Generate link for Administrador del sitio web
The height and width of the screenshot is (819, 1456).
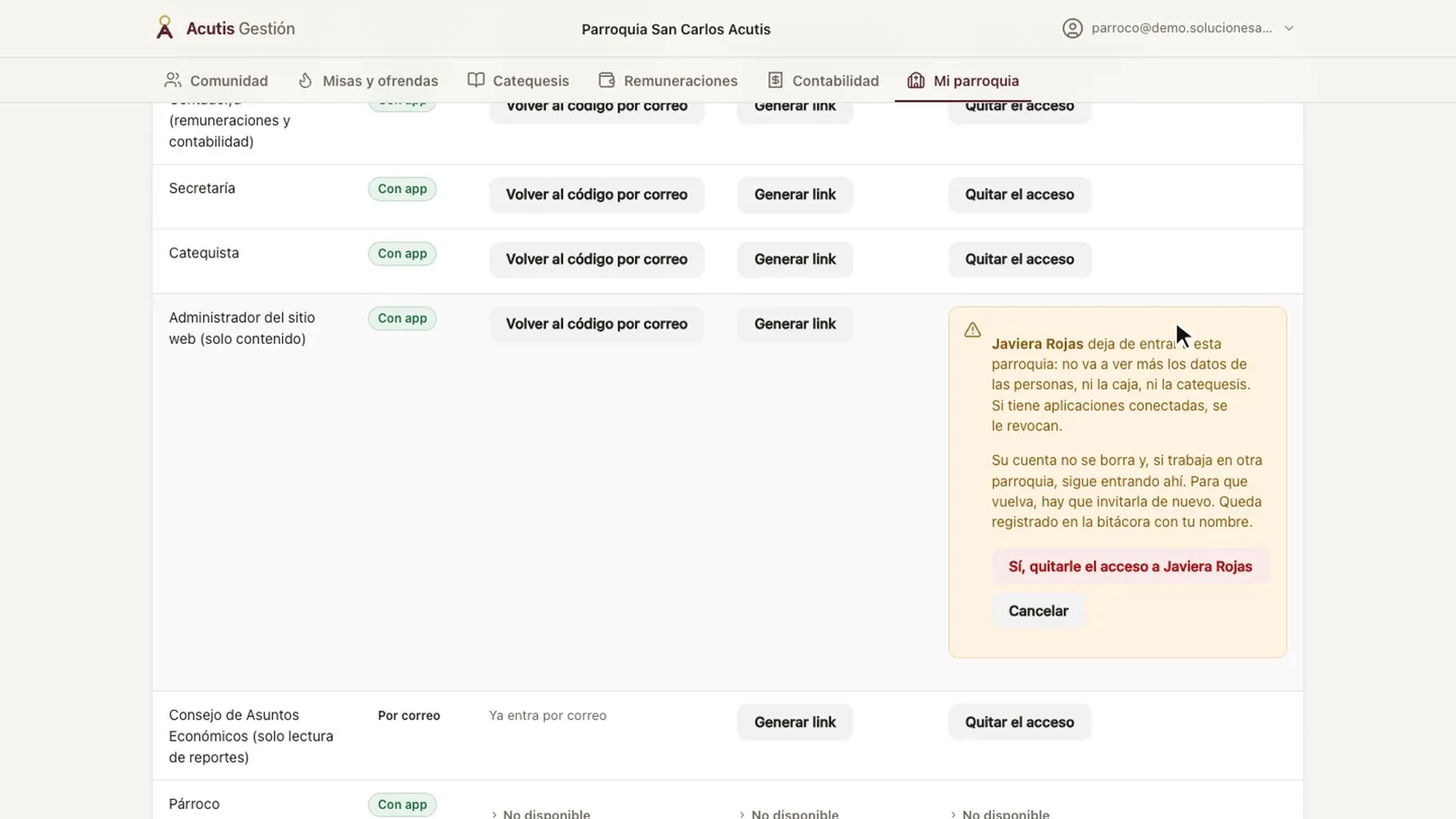[x=795, y=324]
